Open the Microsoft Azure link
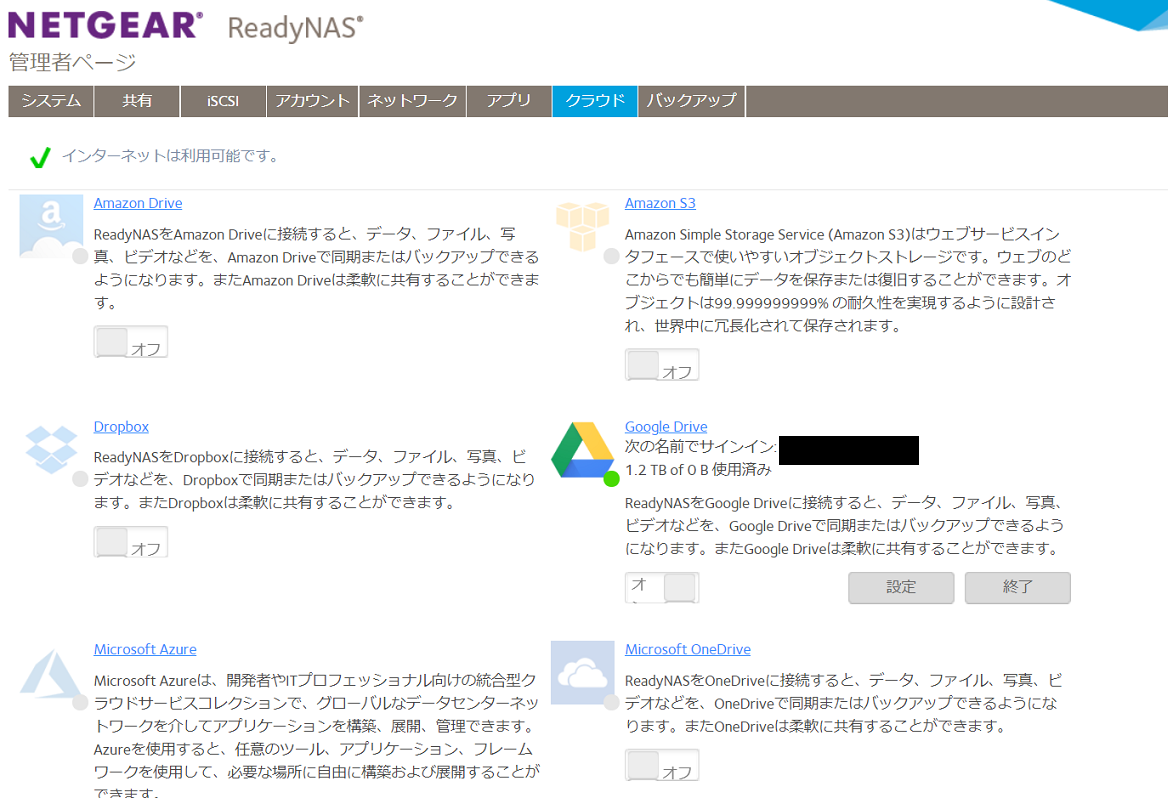1168x798 pixels. click(145, 650)
